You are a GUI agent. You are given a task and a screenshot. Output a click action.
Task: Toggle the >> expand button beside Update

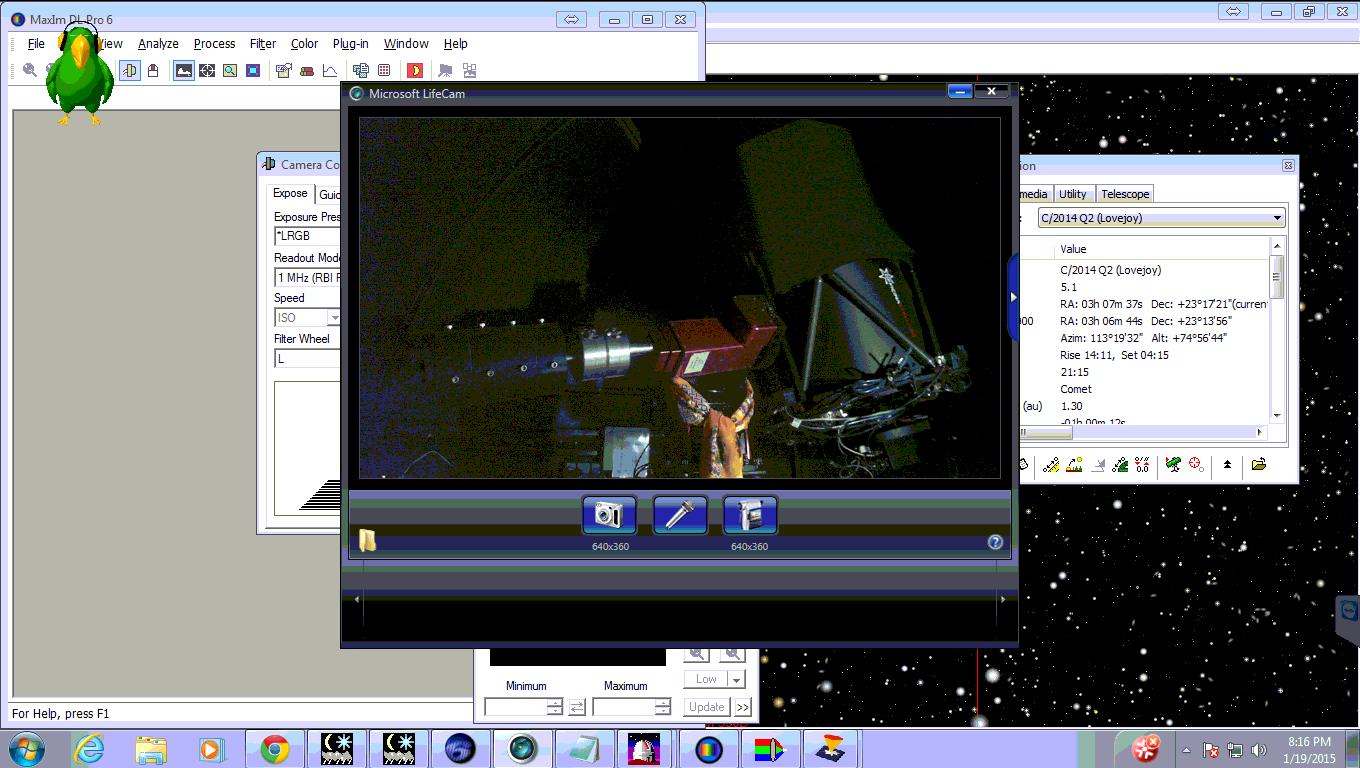pyautogui.click(x=743, y=707)
